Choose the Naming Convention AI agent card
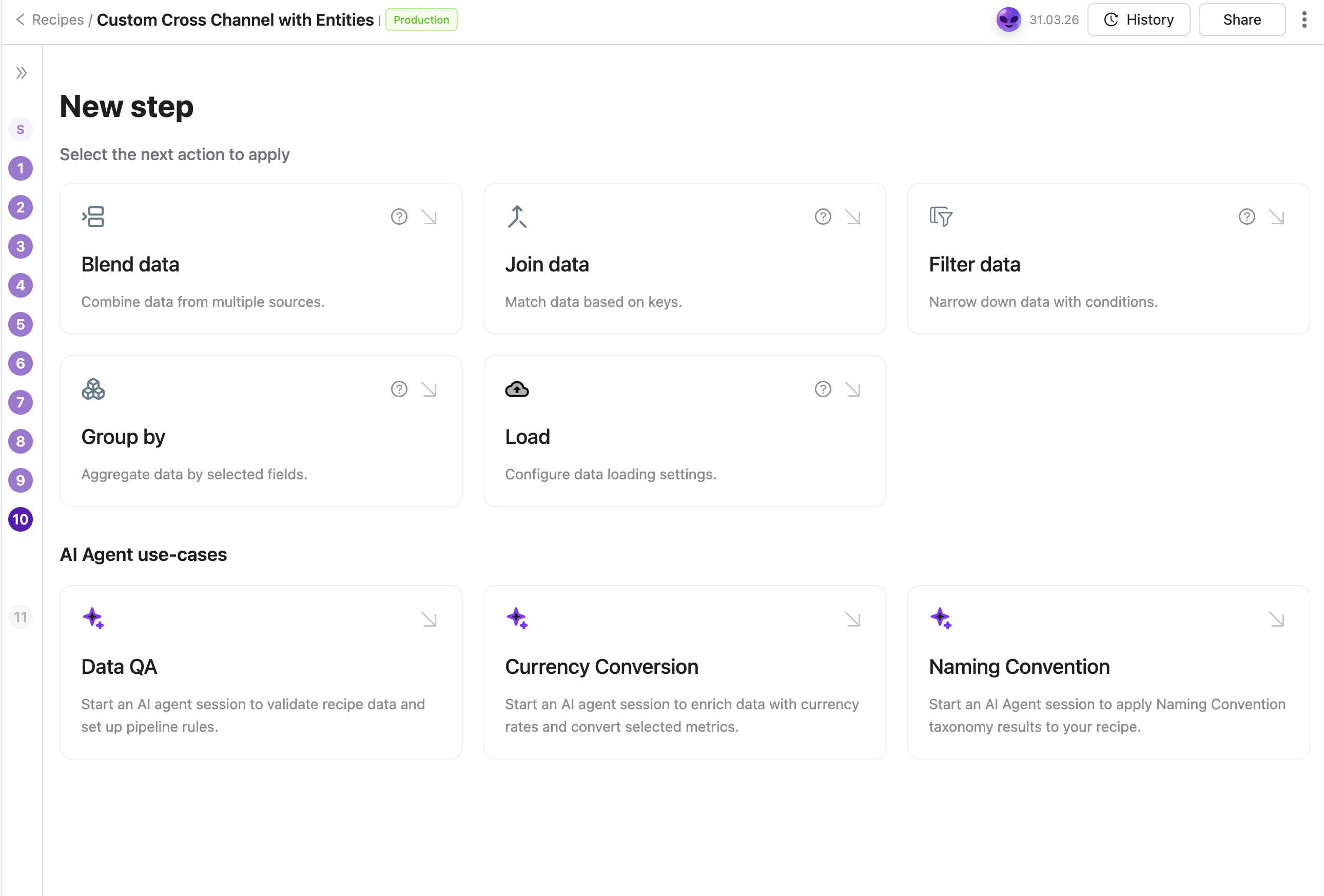 [x=1108, y=672]
